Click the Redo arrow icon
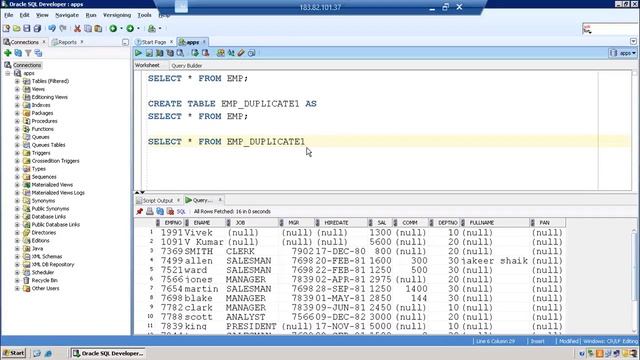The image size is (640, 360). pyautogui.click(x=63, y=29)
